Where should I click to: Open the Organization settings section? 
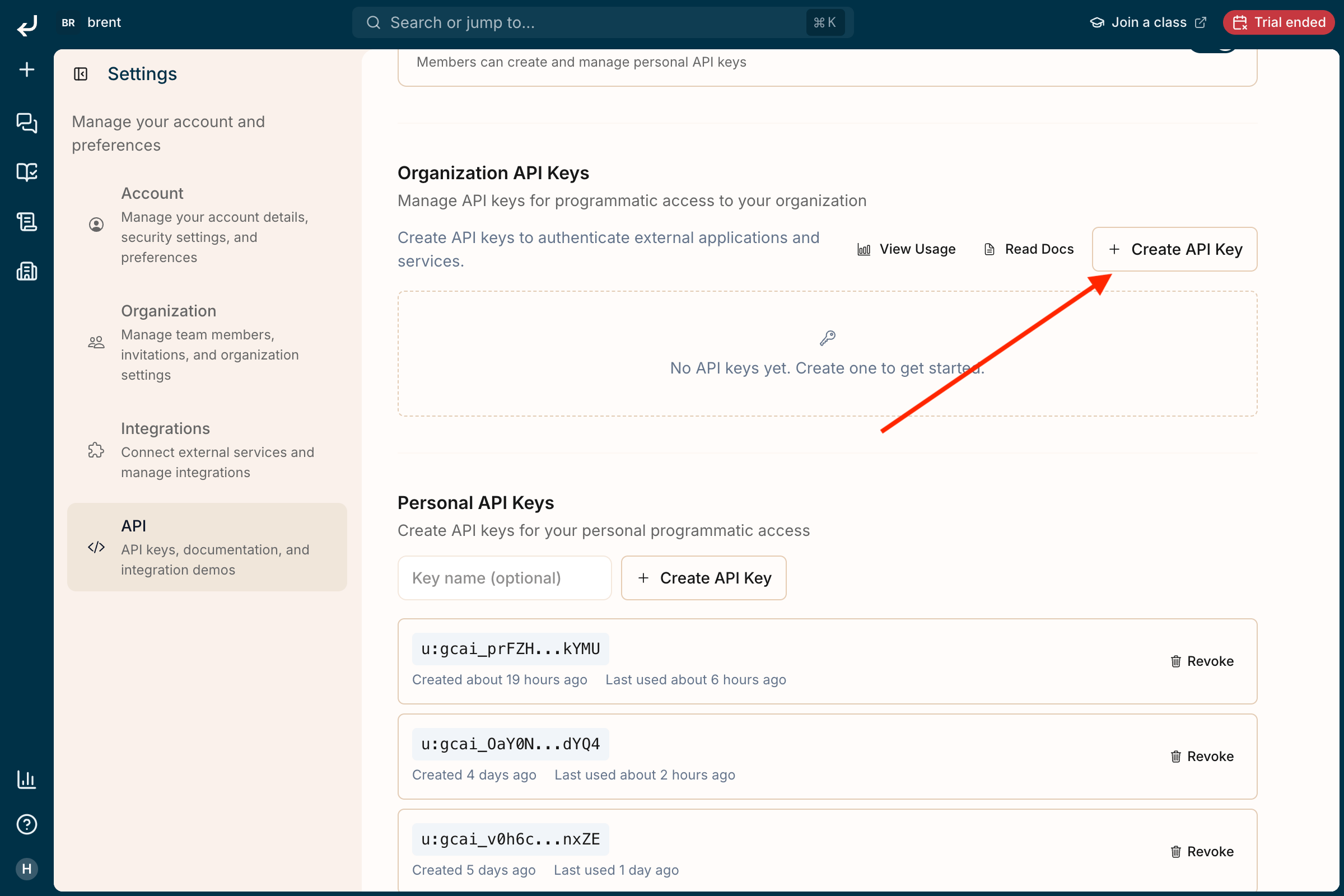[207, 342]
